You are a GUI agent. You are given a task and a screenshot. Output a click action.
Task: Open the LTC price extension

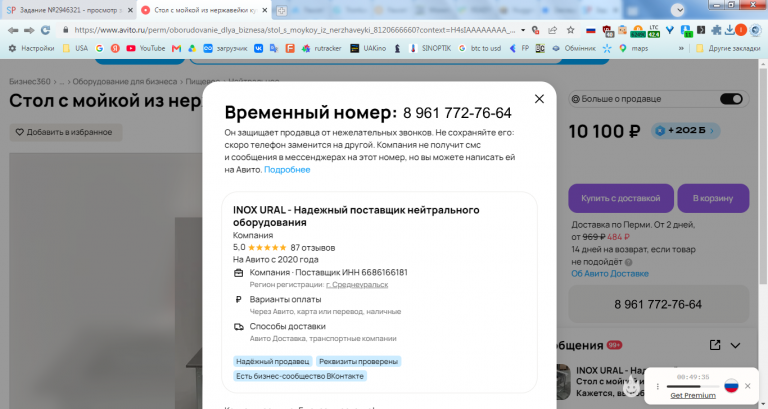[x=654, y=31]
